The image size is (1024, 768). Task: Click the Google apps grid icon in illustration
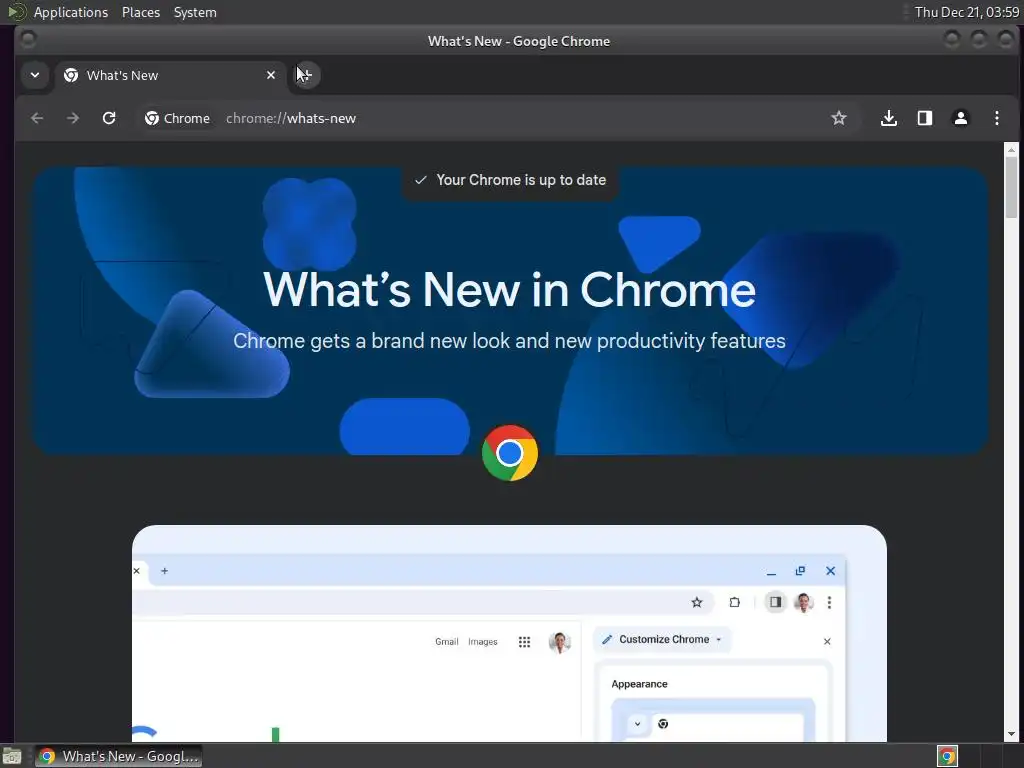click(x=524, y=642)
